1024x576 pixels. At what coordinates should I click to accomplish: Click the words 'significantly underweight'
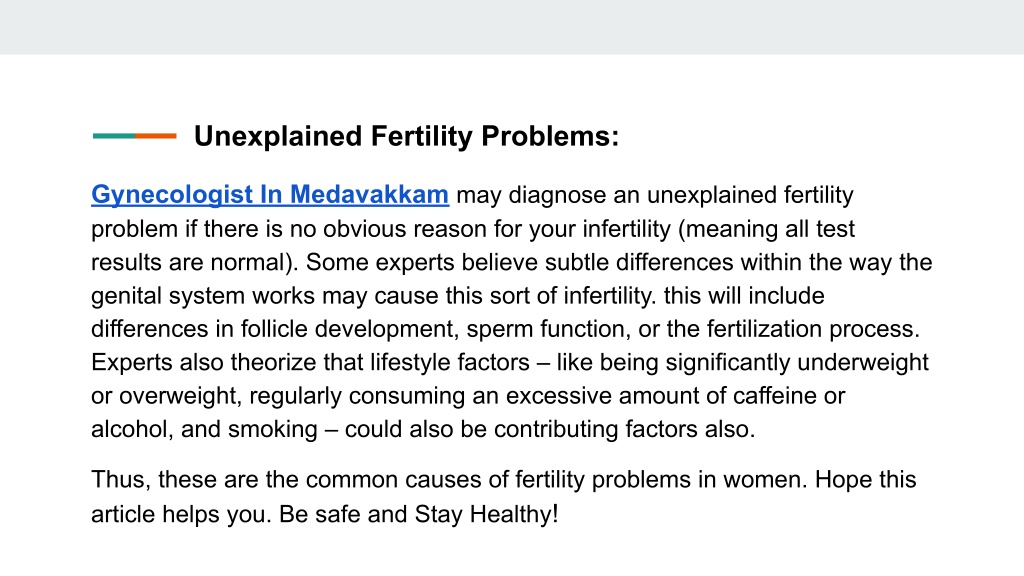click(797, 362)
